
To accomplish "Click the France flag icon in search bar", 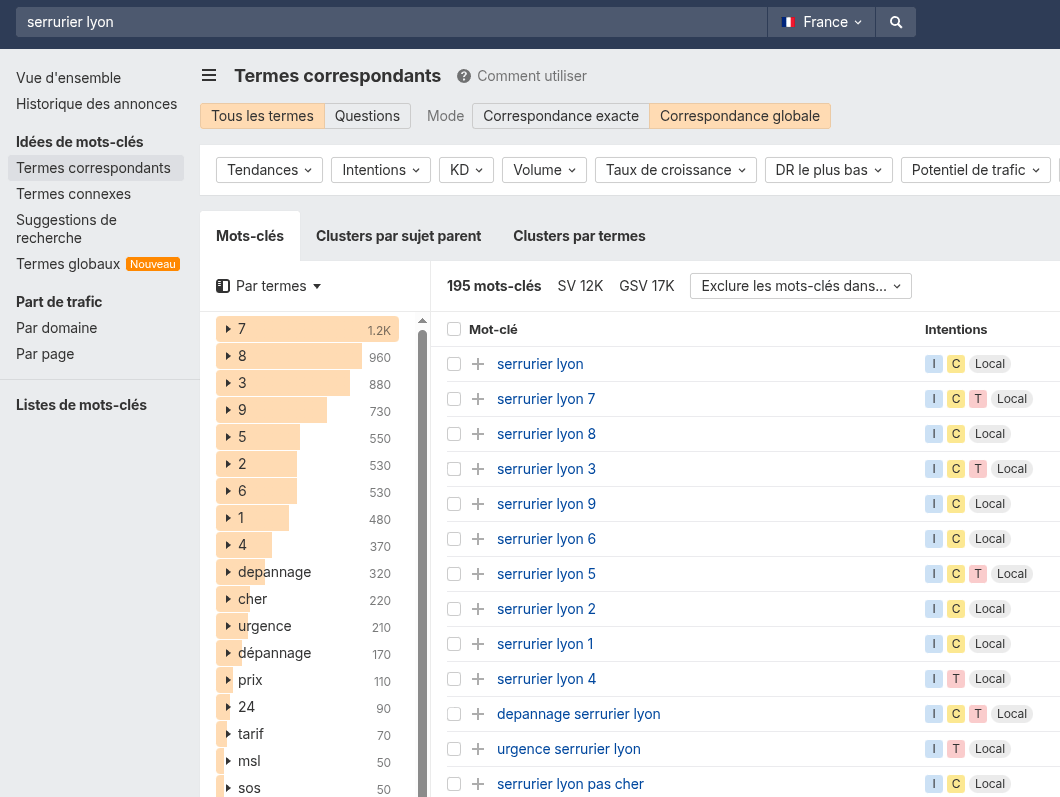I will (786, 21).
